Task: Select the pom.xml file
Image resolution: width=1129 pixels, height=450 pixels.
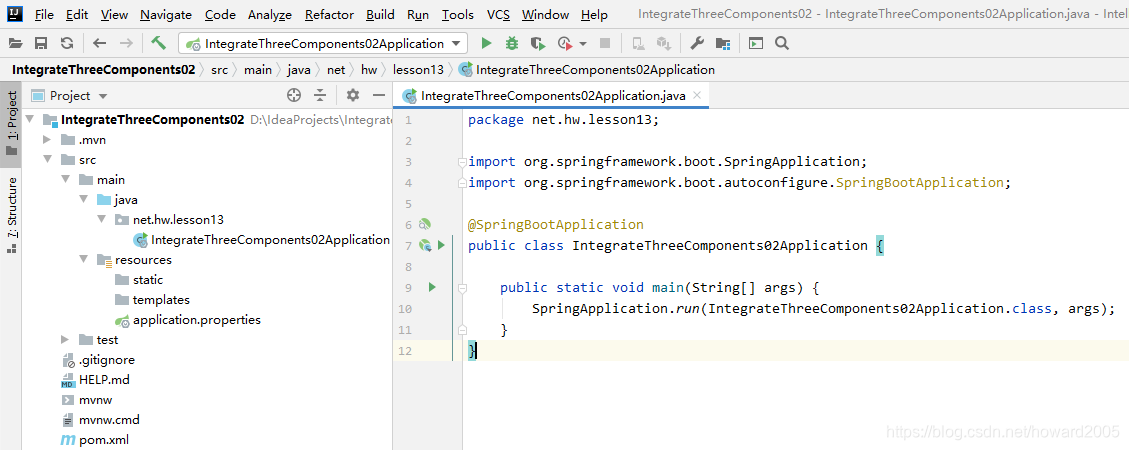Action: coord(95,439)
